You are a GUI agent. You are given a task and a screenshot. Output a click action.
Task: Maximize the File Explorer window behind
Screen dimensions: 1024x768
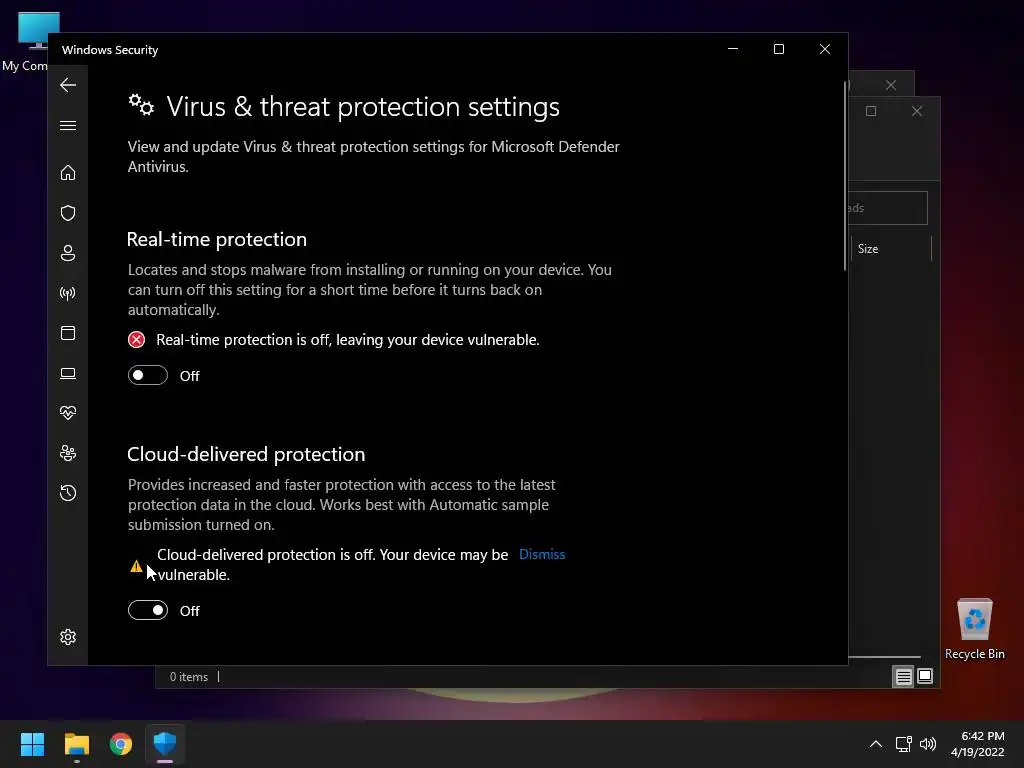pos(871,112)
